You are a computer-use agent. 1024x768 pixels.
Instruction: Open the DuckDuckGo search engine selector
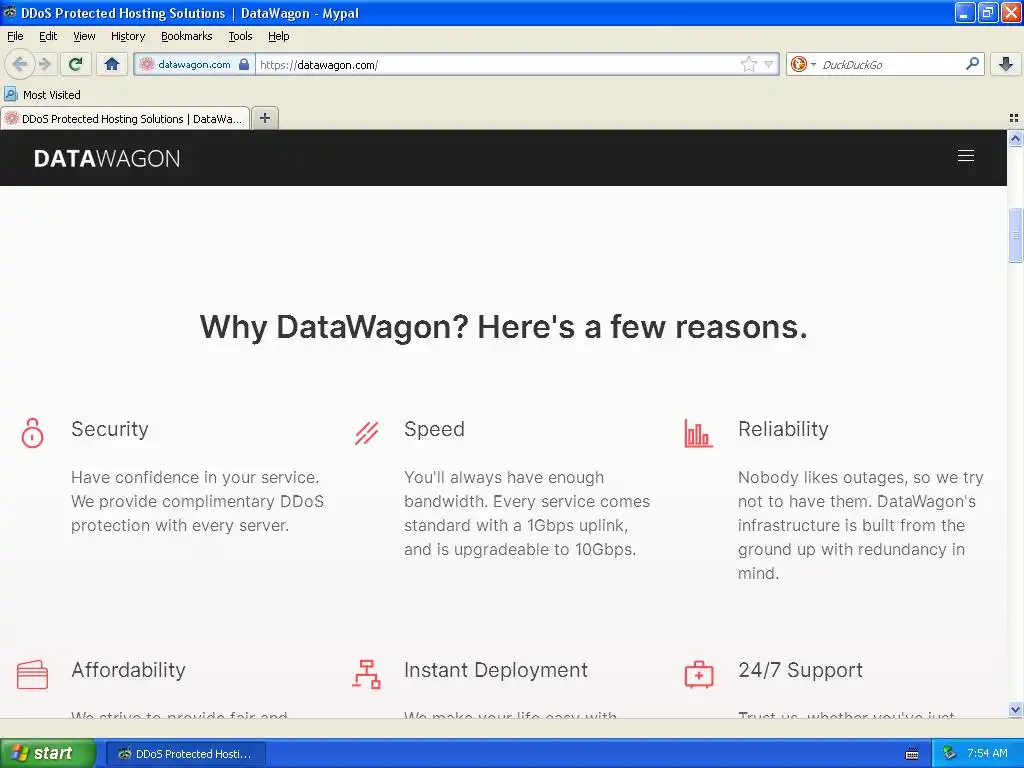(803, 64)
